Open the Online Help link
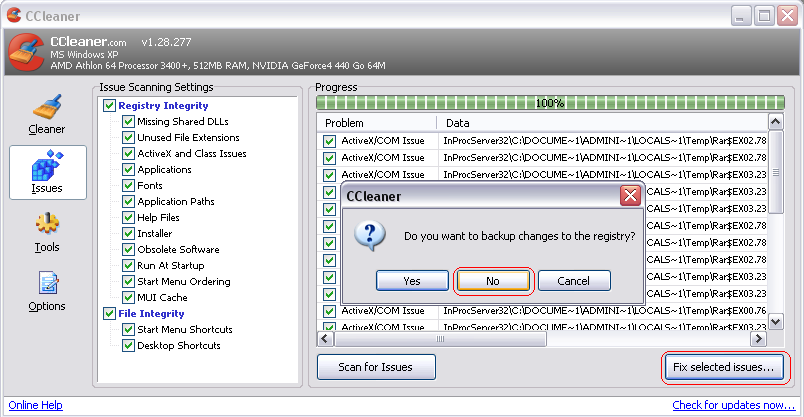Image resolution: width=804 pixels, height=417 pixels. tap(35, 405)
